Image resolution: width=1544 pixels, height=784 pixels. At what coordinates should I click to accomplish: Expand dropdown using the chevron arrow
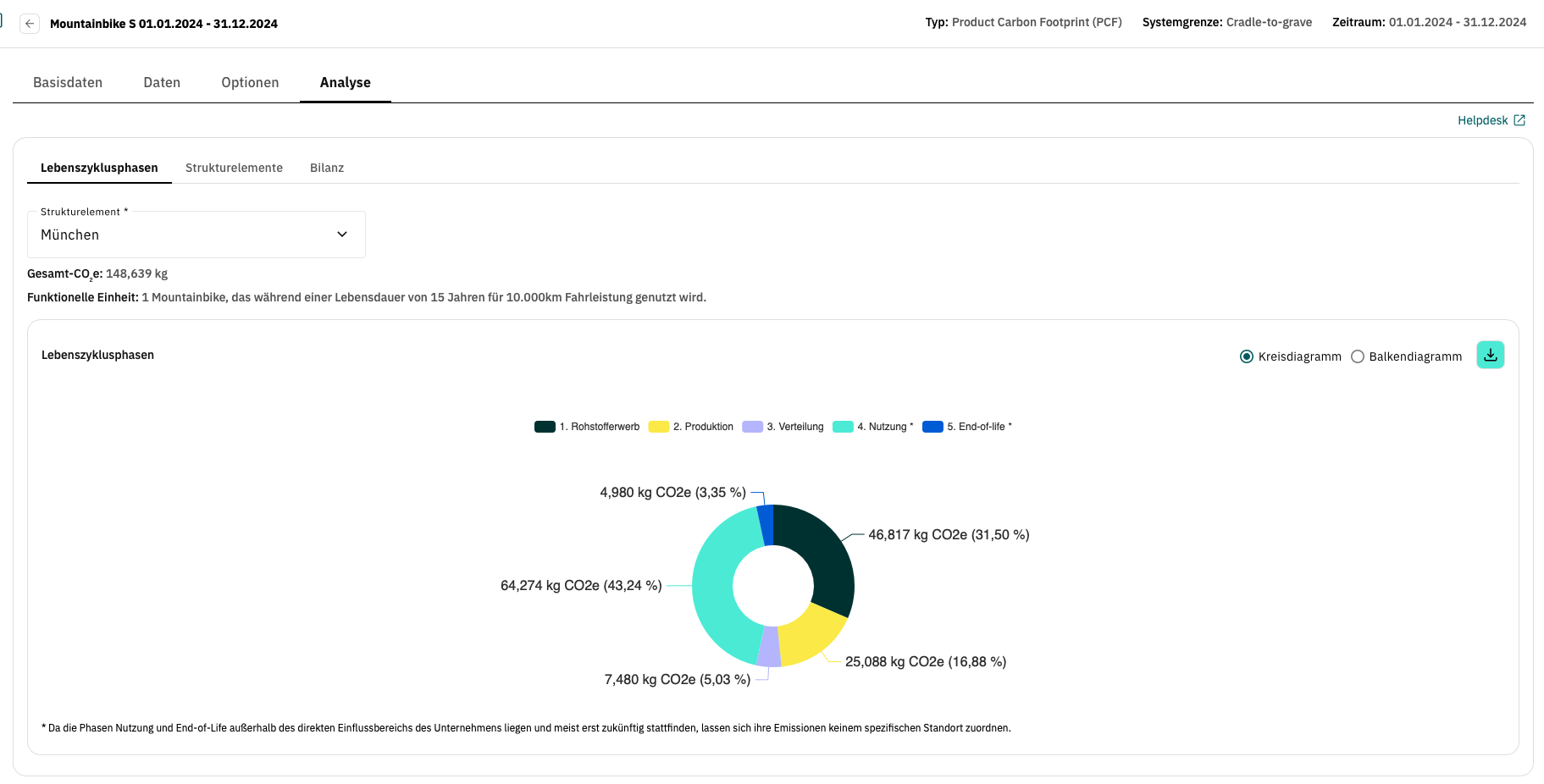pos(342,235)
